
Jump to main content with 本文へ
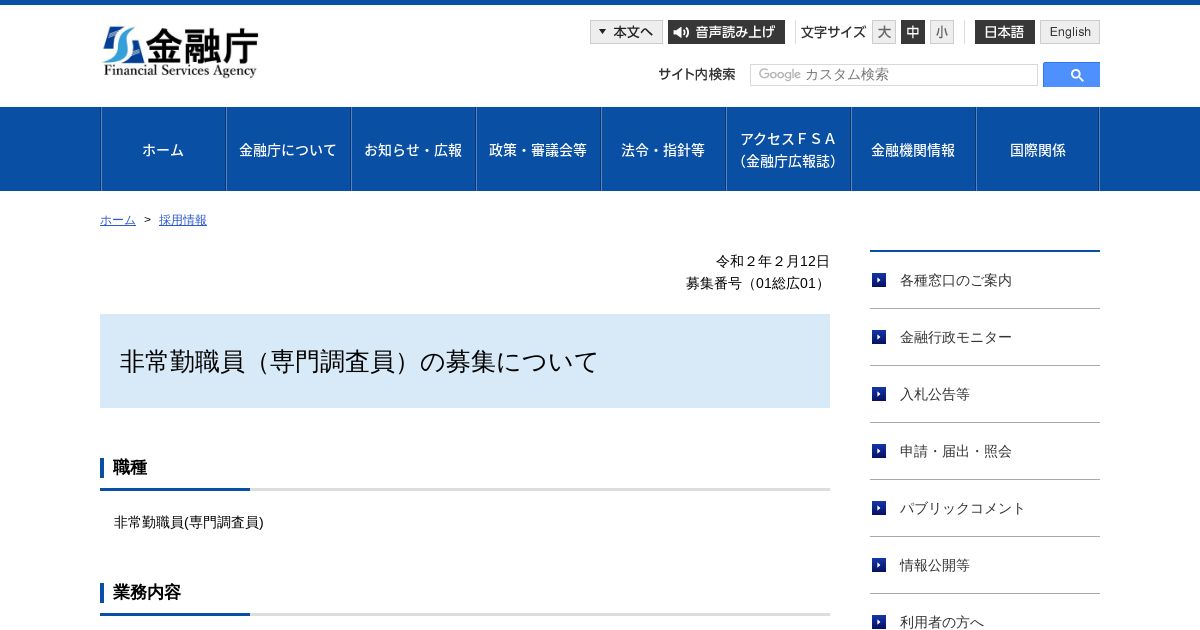pos(626,32)
